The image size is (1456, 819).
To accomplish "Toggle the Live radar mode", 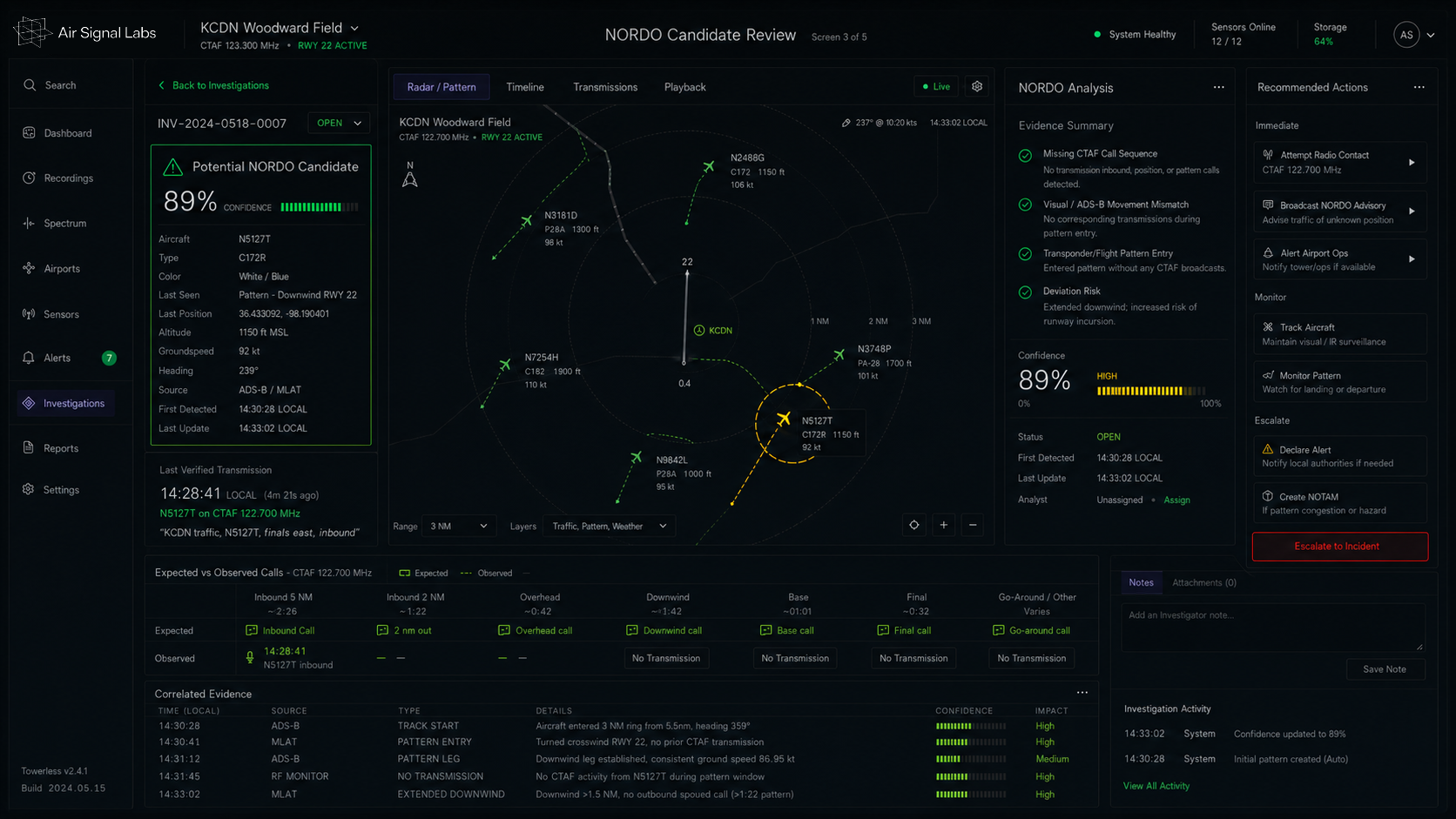I will (937, 87).
